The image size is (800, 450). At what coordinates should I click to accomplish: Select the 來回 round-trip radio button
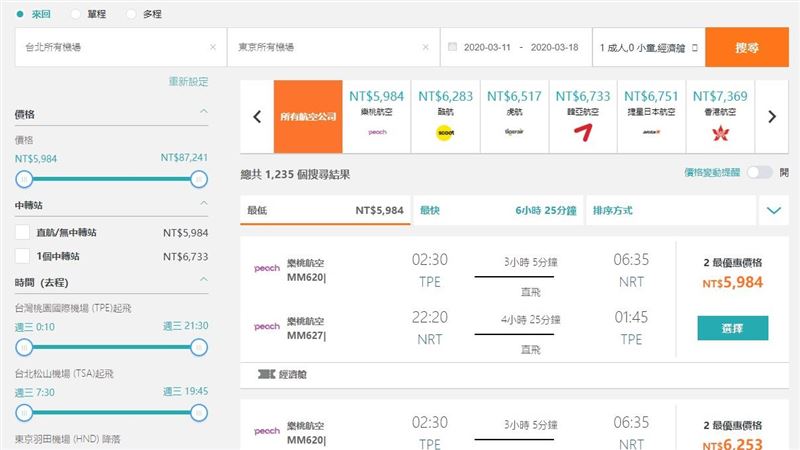(20, 14)
